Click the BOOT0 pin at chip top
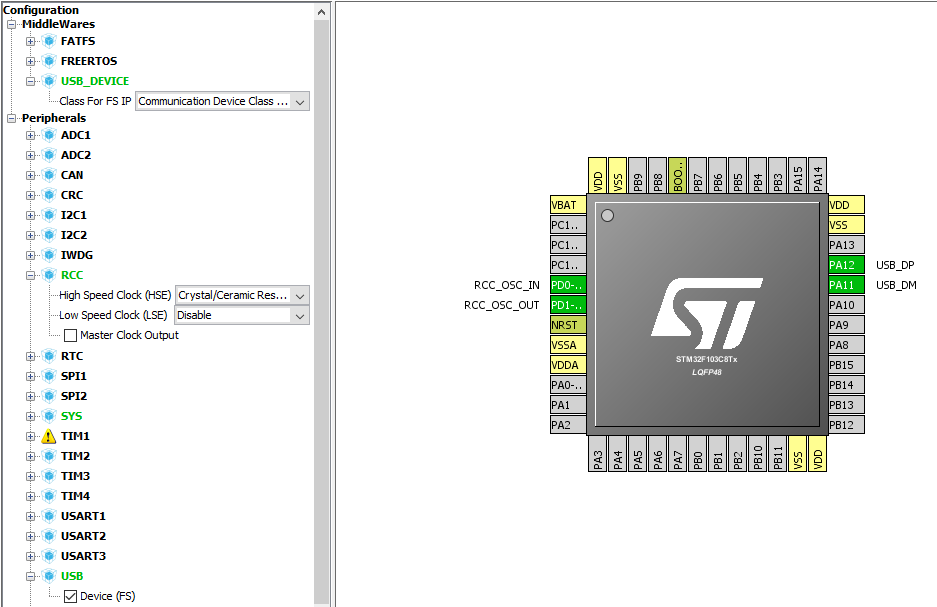This screenshot has height=607, width=937. [678, 175]
